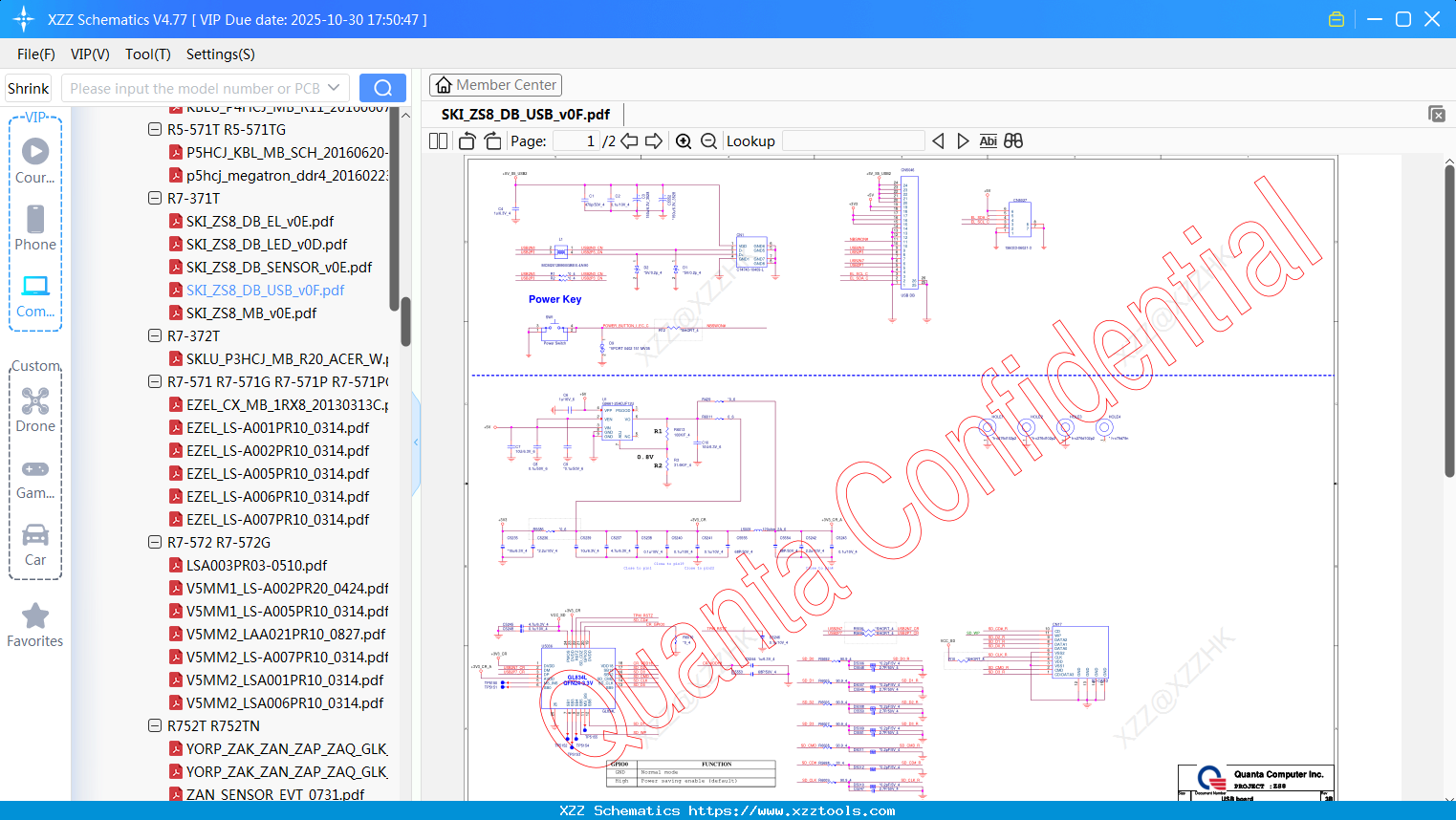Open EZEL_LS-A006PR10_0314.pdf
Screen dimensions: 1456x820
coord(277,496)
